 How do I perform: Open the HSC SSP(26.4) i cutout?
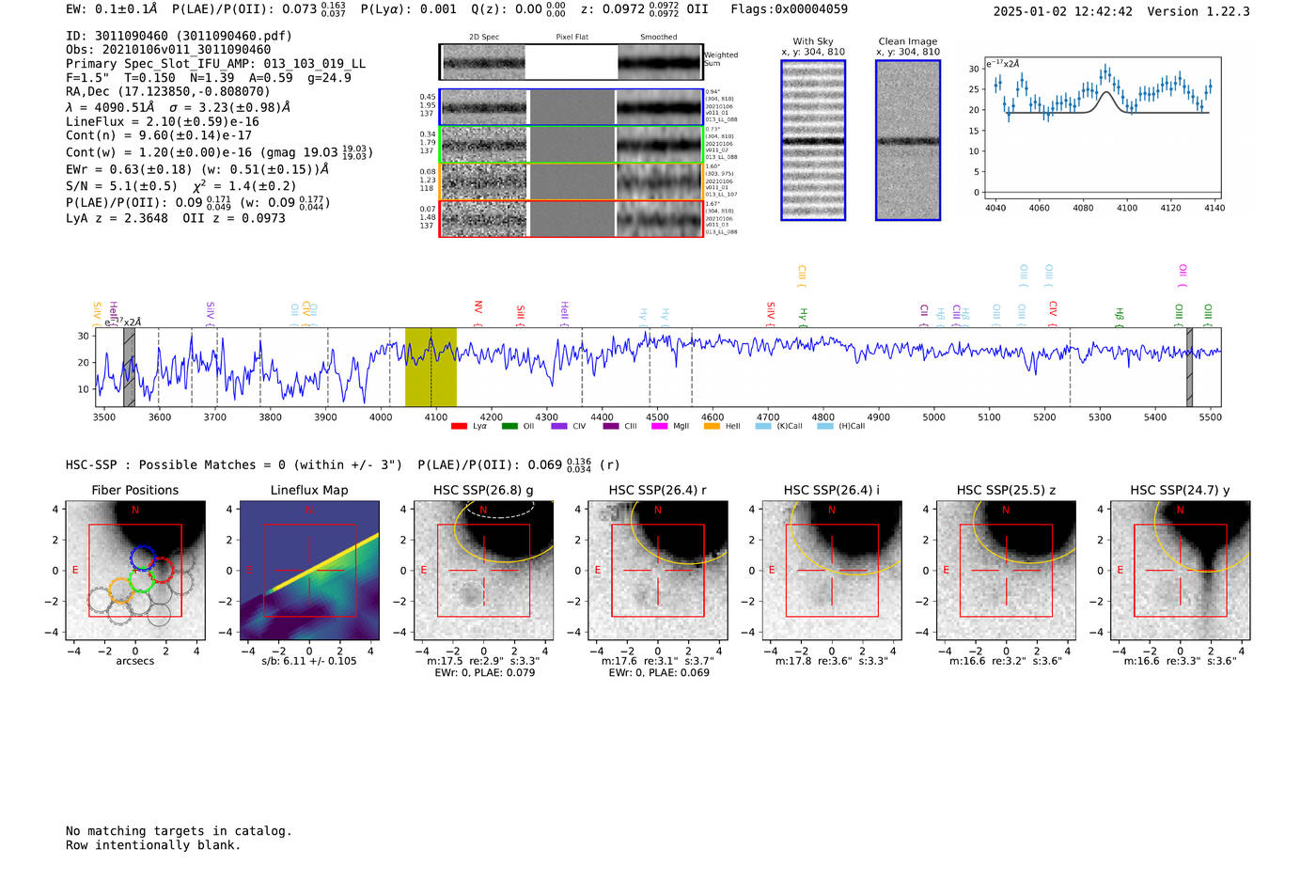point(832,570)
